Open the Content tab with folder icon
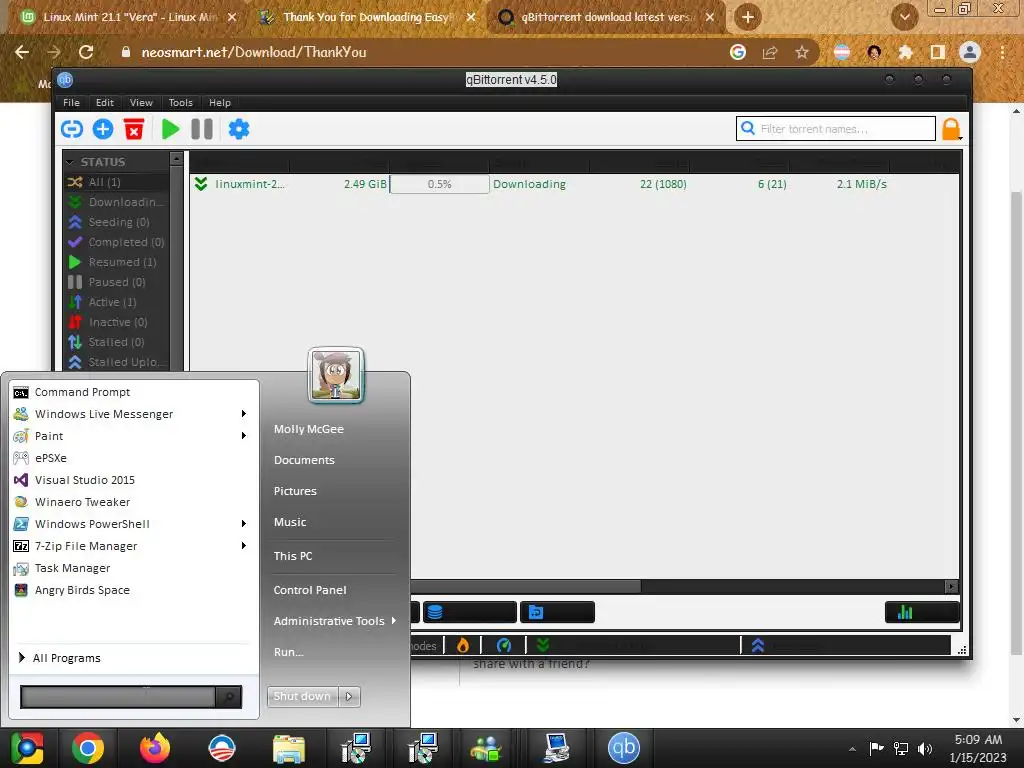The width and height of the screenshot is (1024, 768). [x=557, y=612]
